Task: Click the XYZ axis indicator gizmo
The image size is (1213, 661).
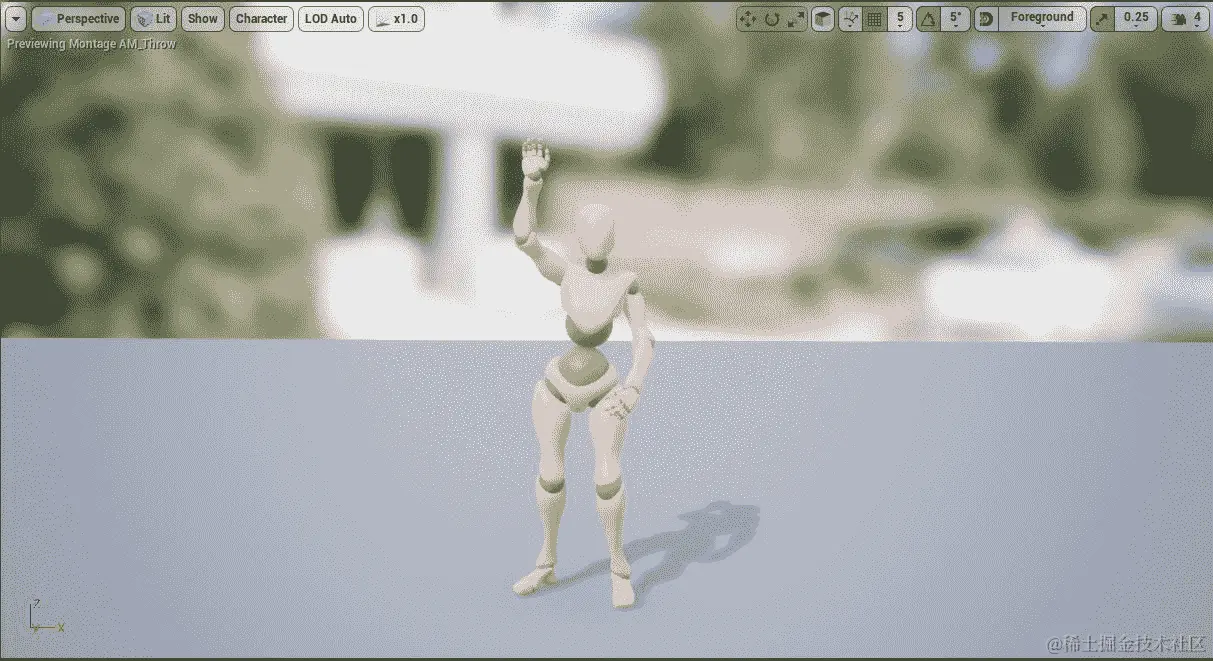Action: tap(45, 617)
